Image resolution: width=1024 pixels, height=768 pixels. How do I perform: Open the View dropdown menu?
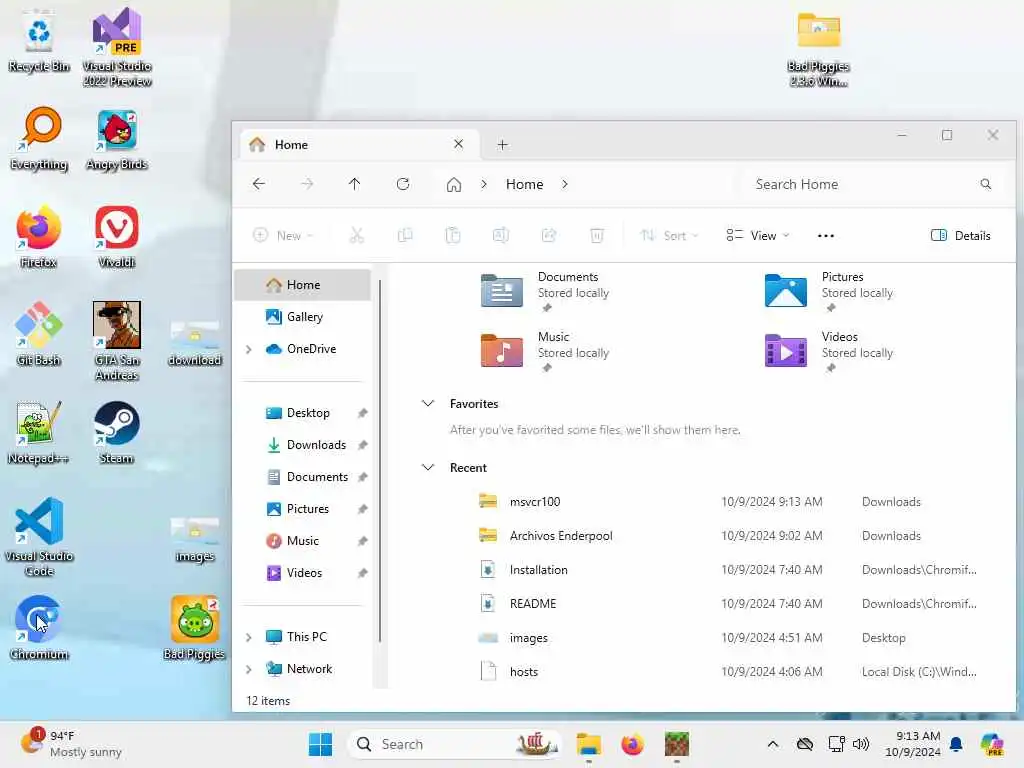coord(758,236)
